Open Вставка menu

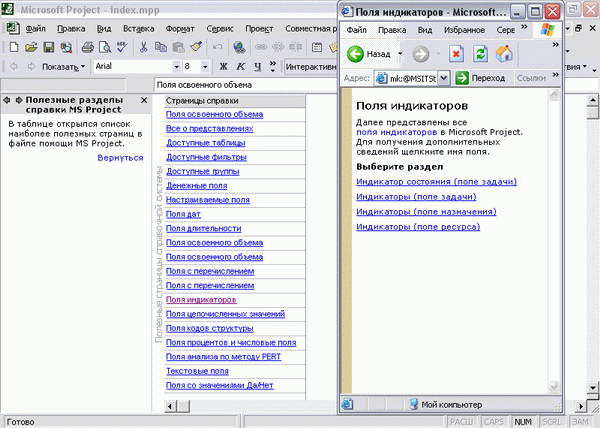[x=139, y=29]
